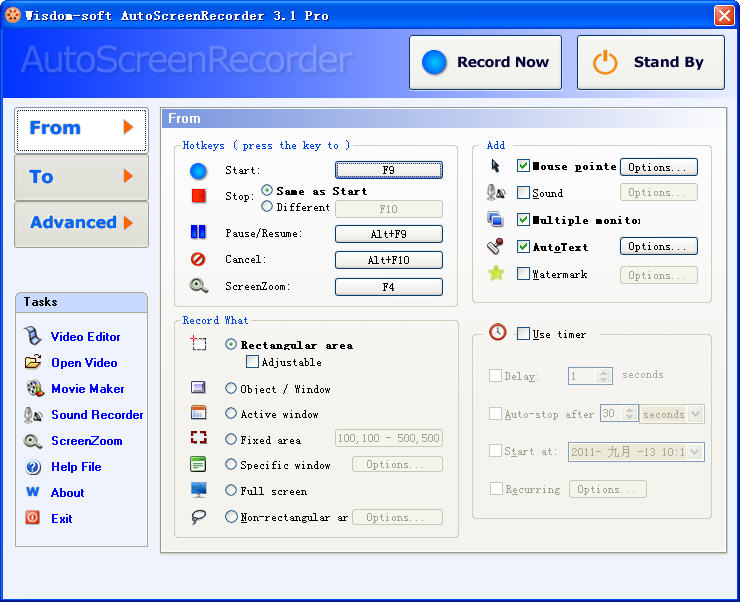Click the Full screen monitor icon
Screen dimensions: 740x602
[199, 490]
